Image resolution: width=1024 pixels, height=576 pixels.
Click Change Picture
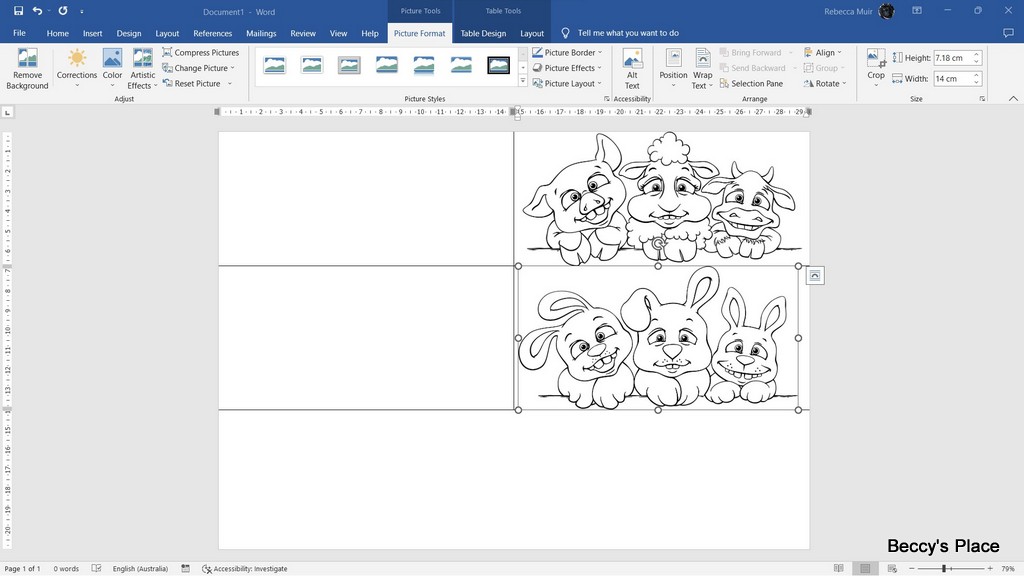pyautogui.click(x=198, y=68)
